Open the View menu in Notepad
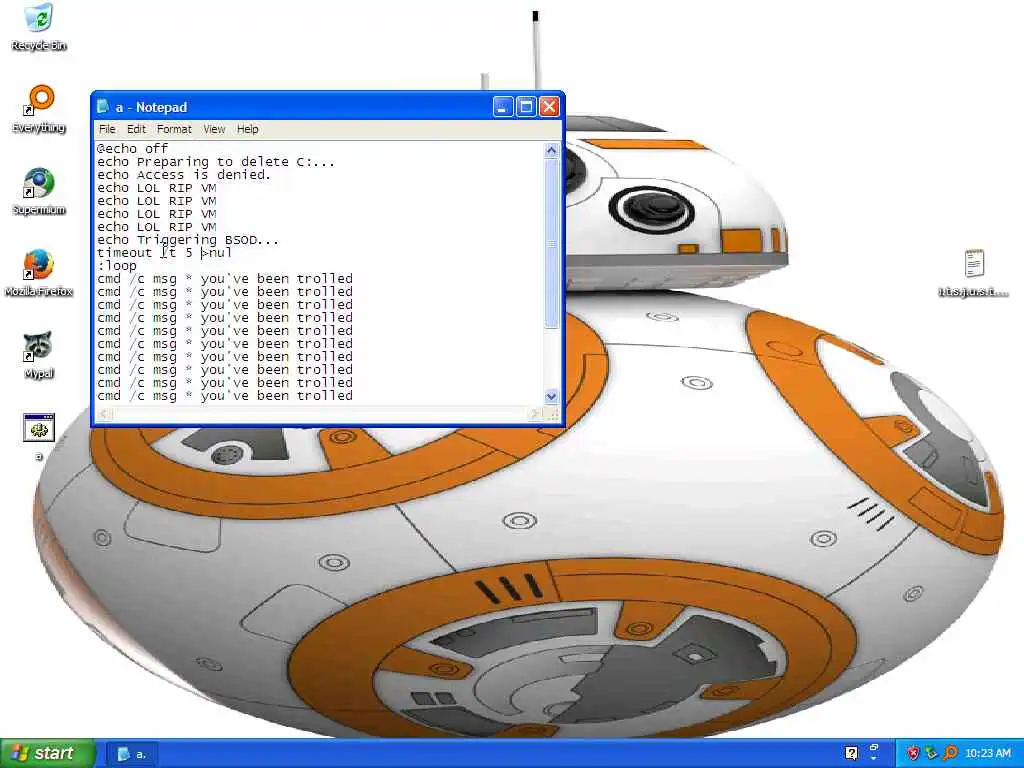 [214, 129]
